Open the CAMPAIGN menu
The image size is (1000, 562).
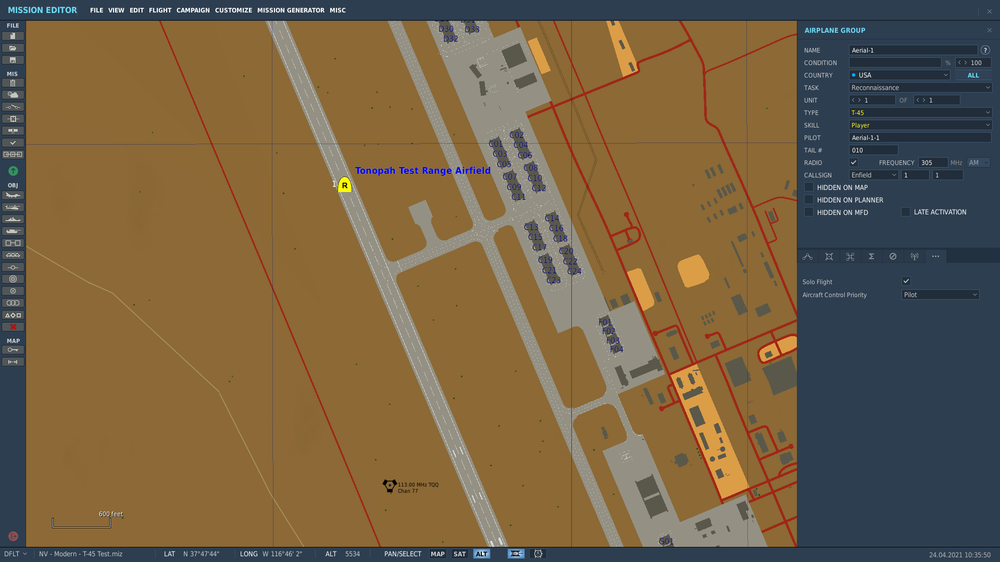[x=193, y=10]
